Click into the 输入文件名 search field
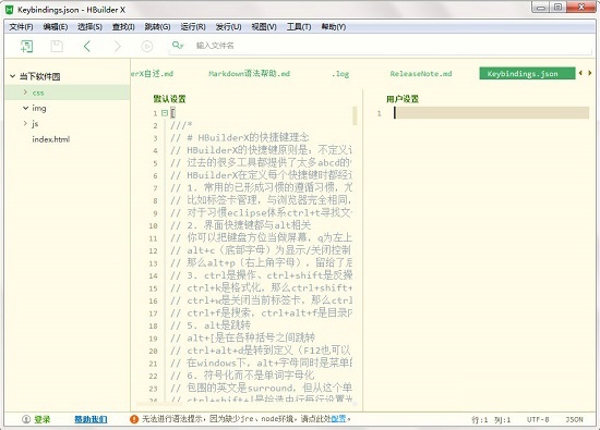The width and height of the screenshot is (600, 430). (x=240, y=46)
